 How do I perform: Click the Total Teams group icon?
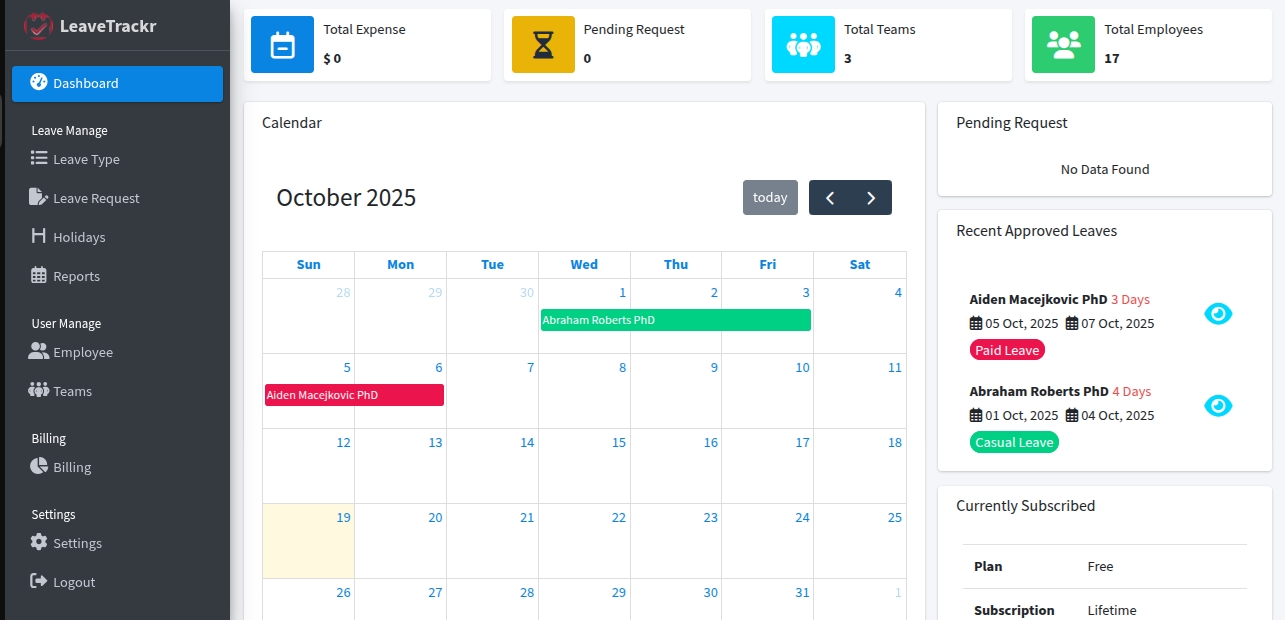[803, 45]
